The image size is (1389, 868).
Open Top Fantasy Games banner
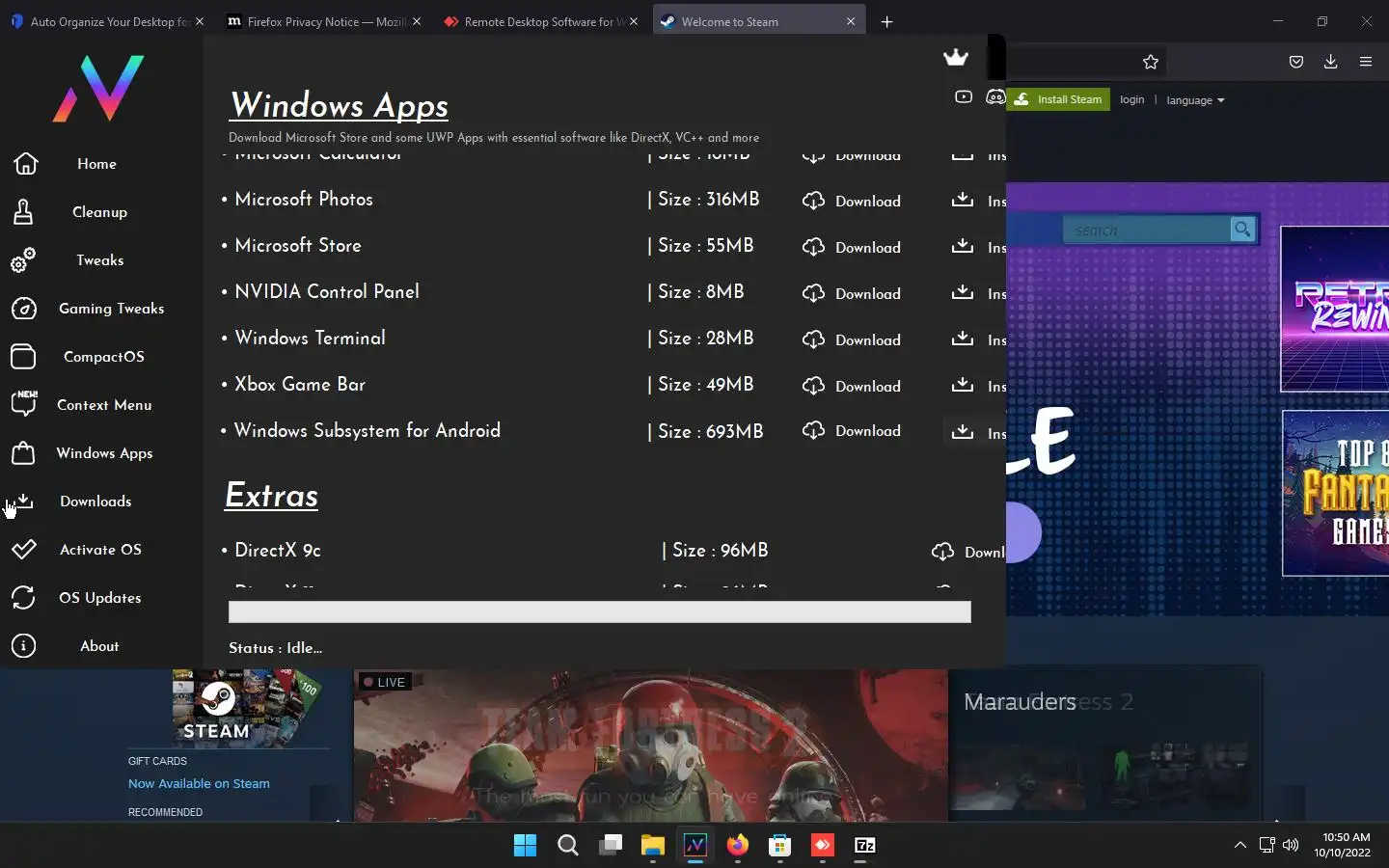(1336, 493)
